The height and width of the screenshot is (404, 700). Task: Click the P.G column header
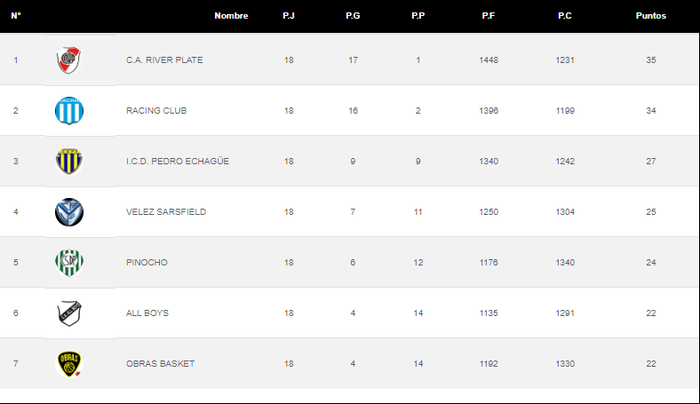(x=353, y=16)
